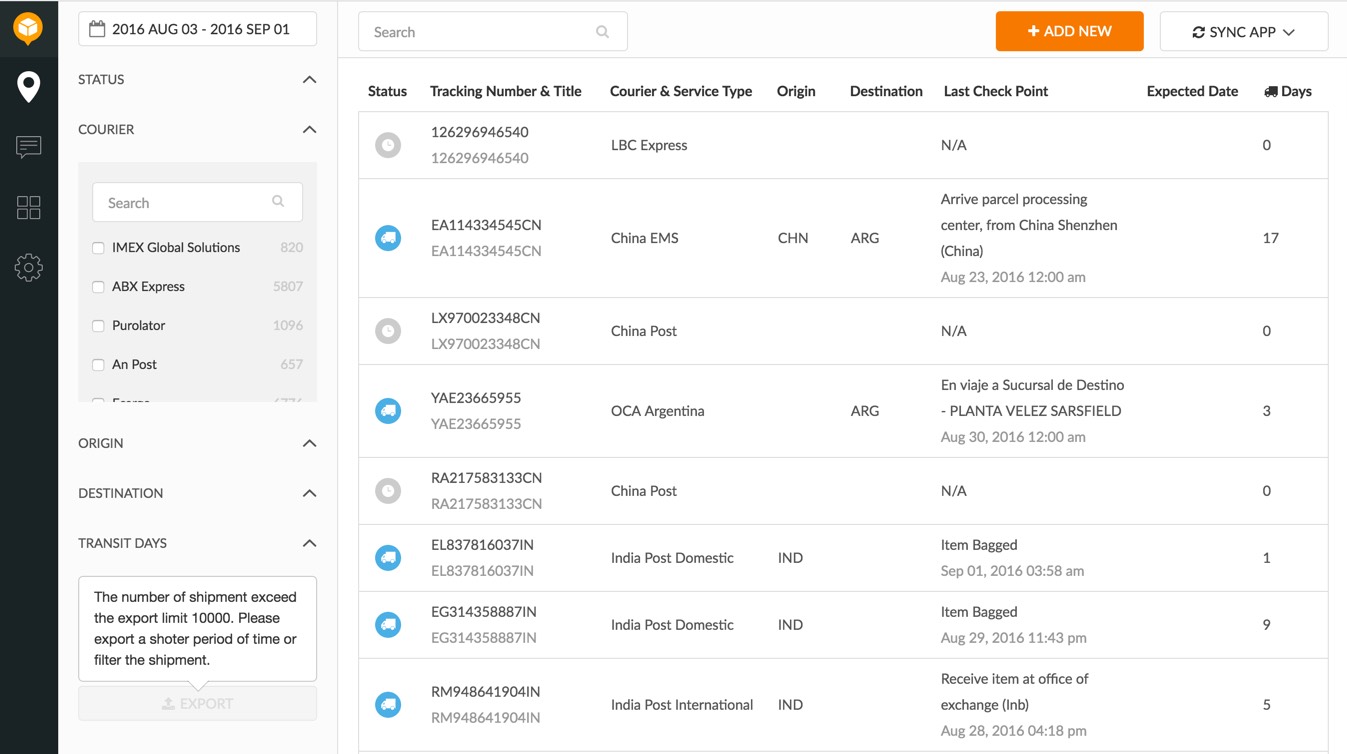Open the SYNC APP dropdown

(1243, 32)
